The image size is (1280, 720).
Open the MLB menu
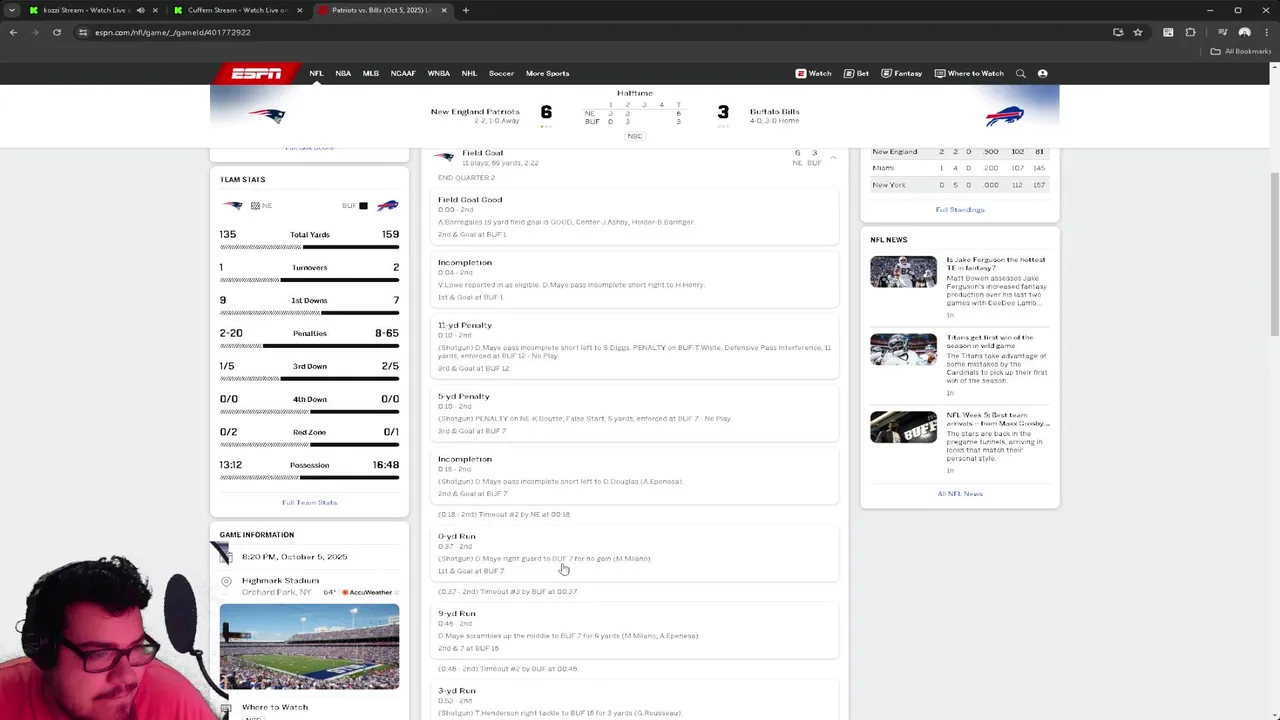click(x=371, y=73)
